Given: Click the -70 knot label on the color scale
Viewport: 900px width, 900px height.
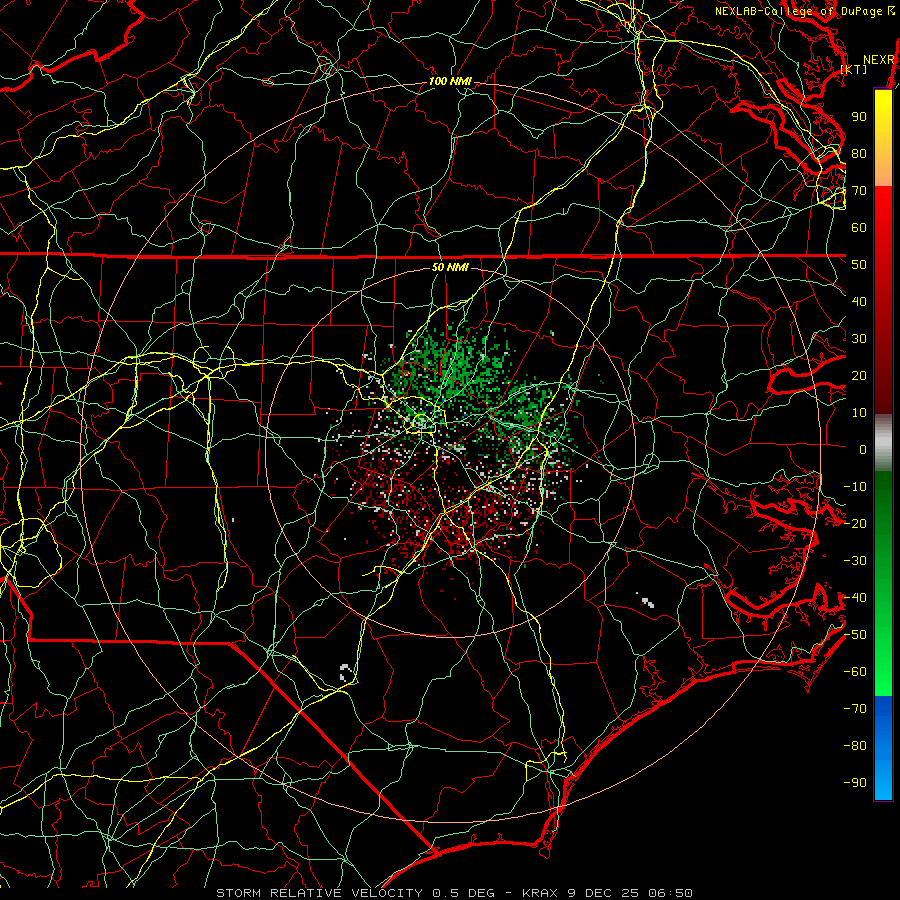Looking at the screenshot, I should 855,709.
